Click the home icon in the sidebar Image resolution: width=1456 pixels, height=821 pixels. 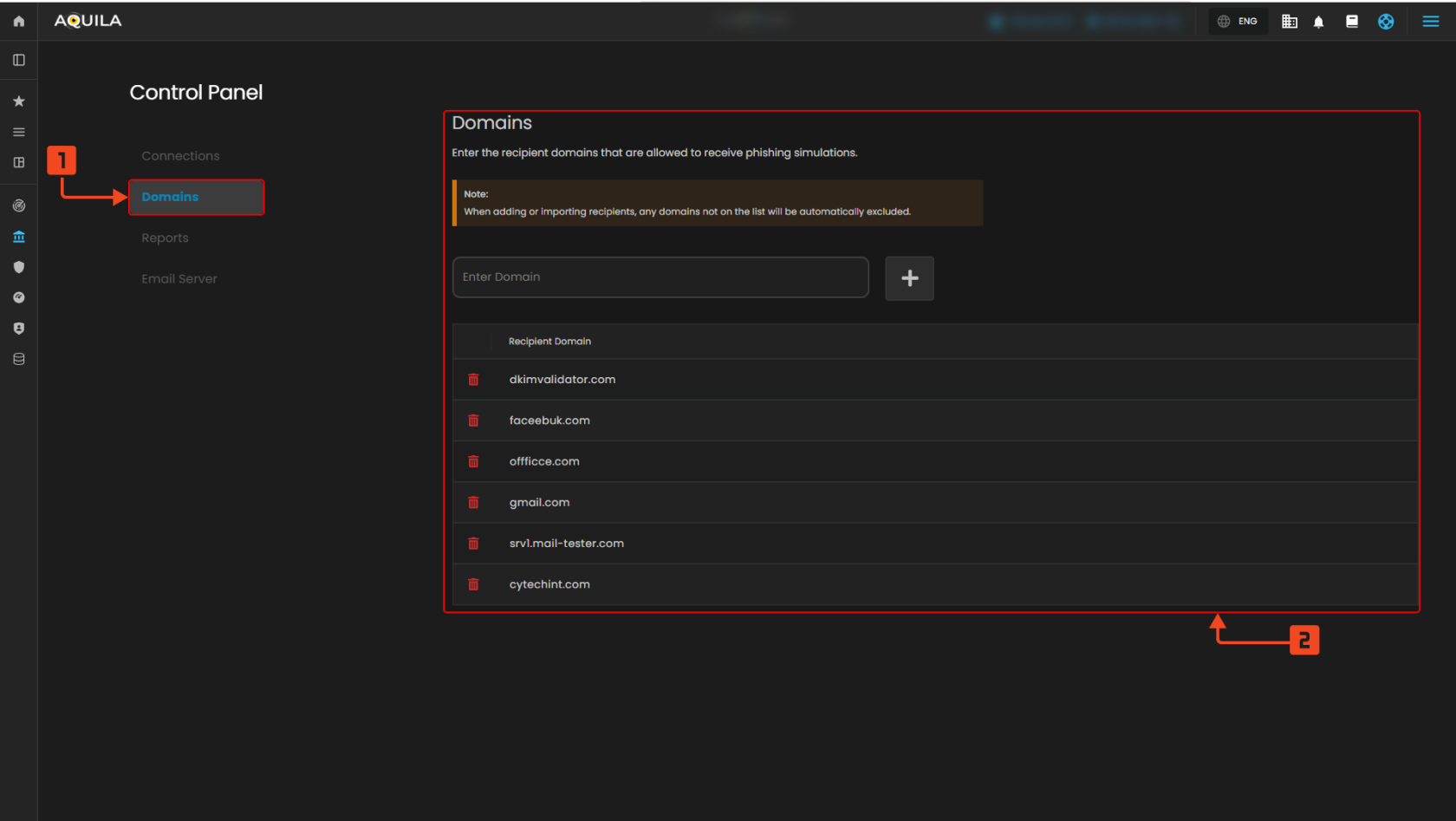coord(19,21)
